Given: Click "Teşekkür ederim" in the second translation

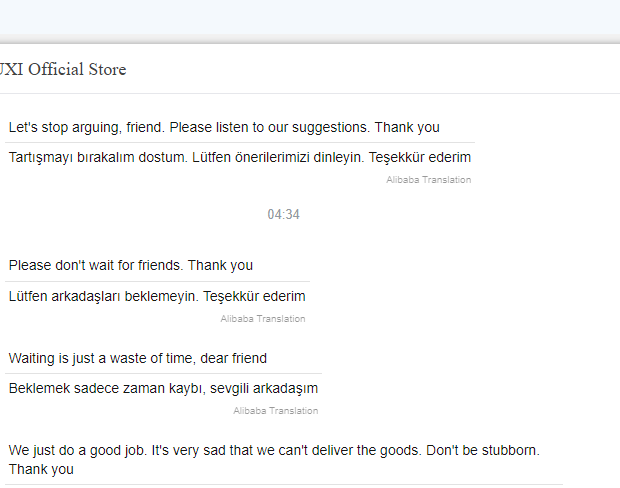Looking at the screenshot, I should 254,296.
